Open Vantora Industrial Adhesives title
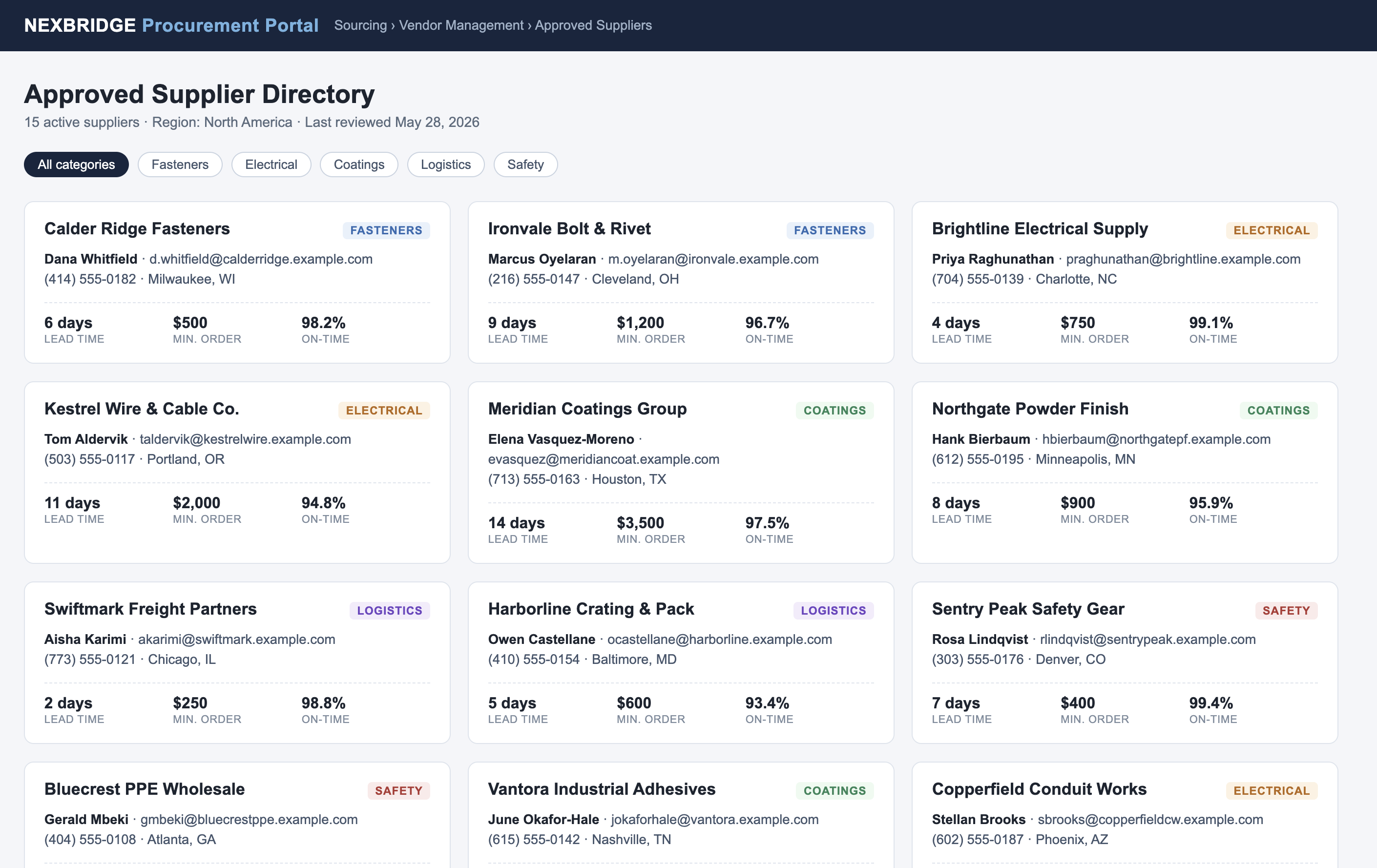The height and width of the screenshot is (868, 1377). tap(602, 789)
